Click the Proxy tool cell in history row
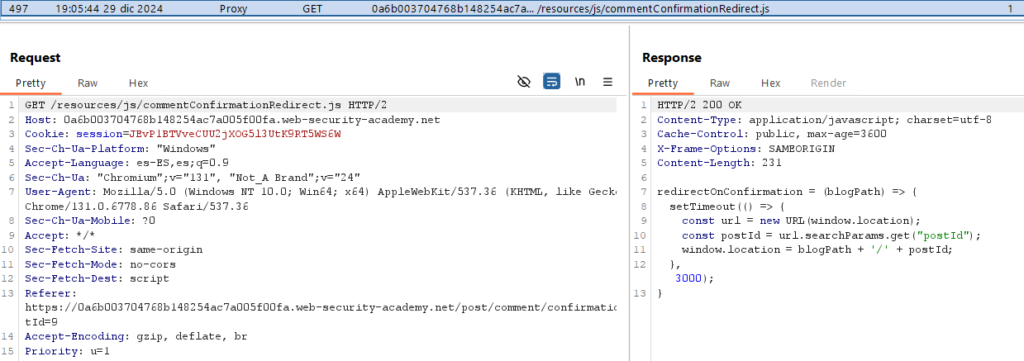 pyautogui.click(x=233, y=10)
